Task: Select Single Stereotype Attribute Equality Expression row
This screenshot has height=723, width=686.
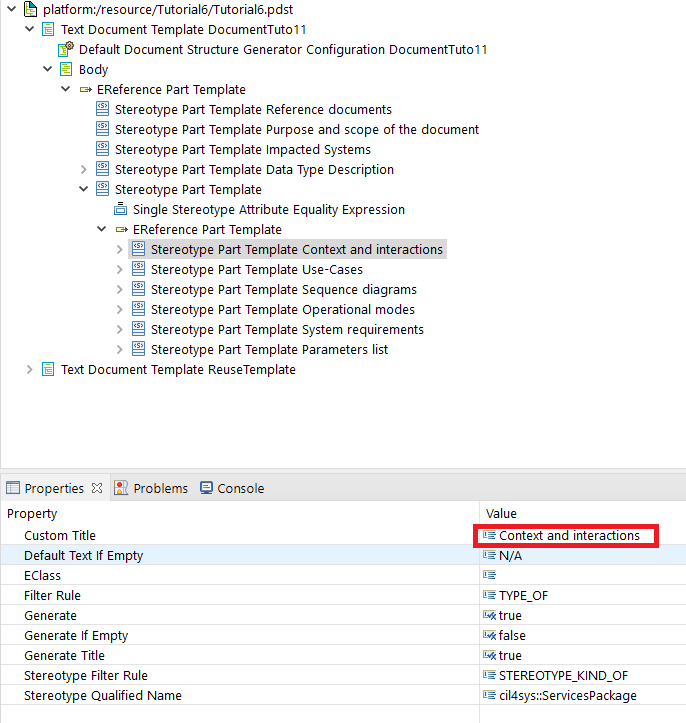Action: tap(269, 209)
